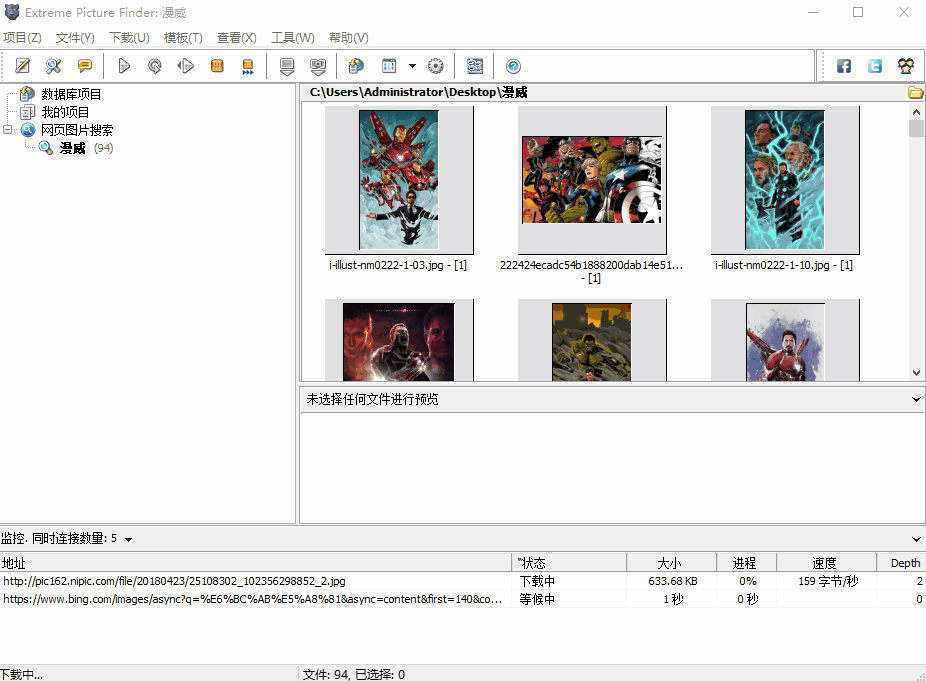Open the destination folder icon beside the path
926x681 pixels.
click(x=915, y=93)
